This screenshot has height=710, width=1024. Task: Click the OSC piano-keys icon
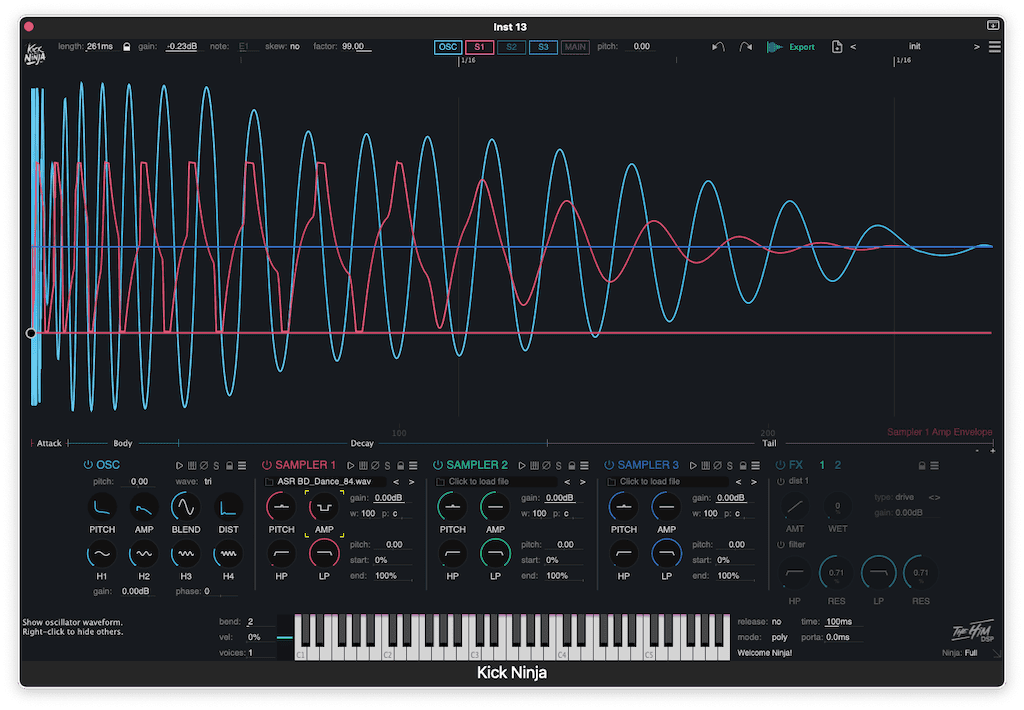[192, 466]
